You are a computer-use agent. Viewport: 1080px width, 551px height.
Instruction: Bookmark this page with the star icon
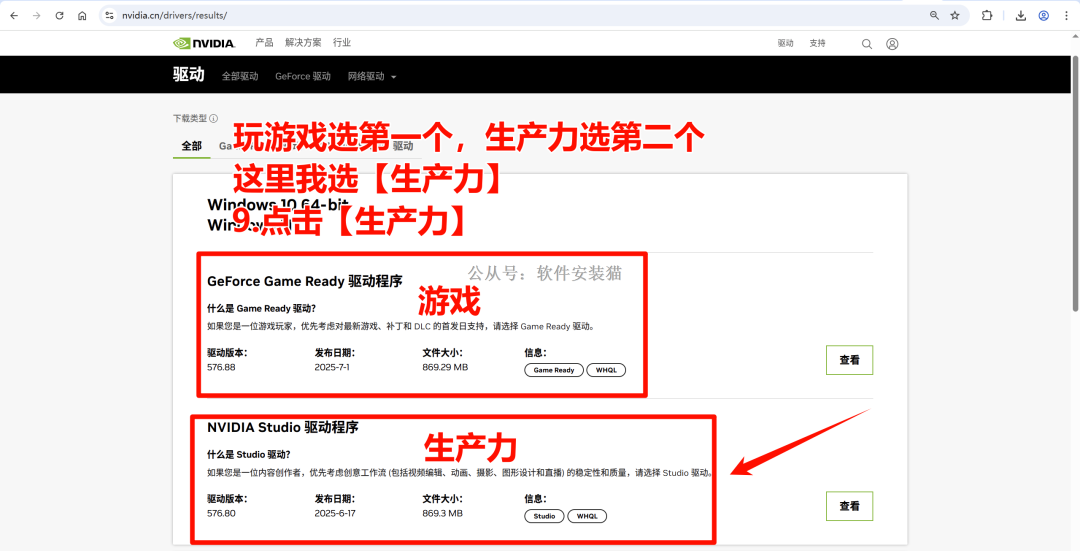click(955, 15)
